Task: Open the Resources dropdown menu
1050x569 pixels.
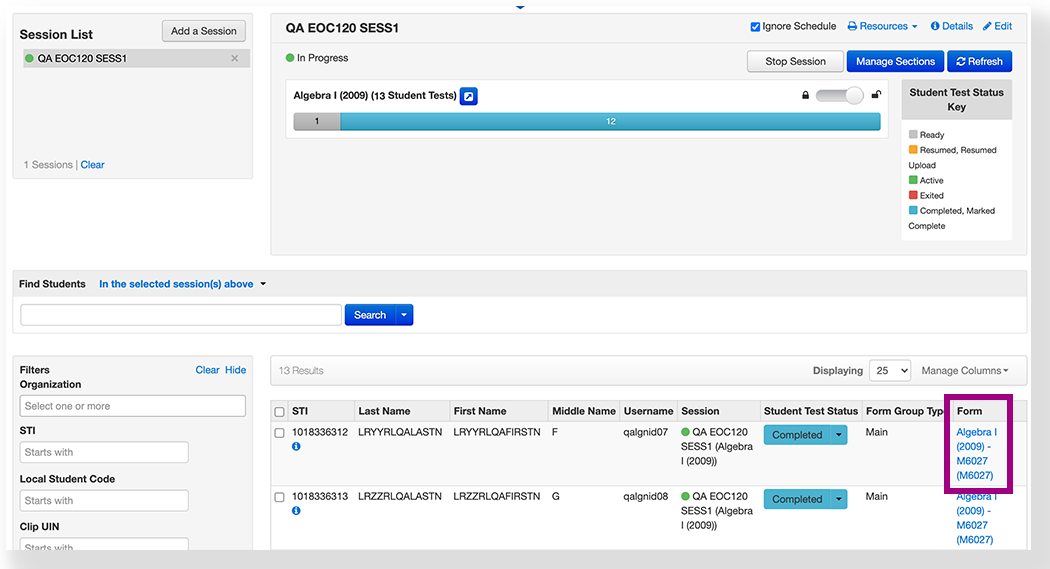Action: click(x=882, y=26)
